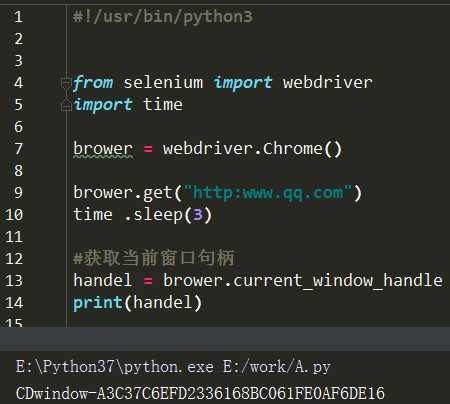Click 'current_window_handle' on line 13
Viewport: 450px width, 404px height.
pyautogui.click(x=338, y=281)
